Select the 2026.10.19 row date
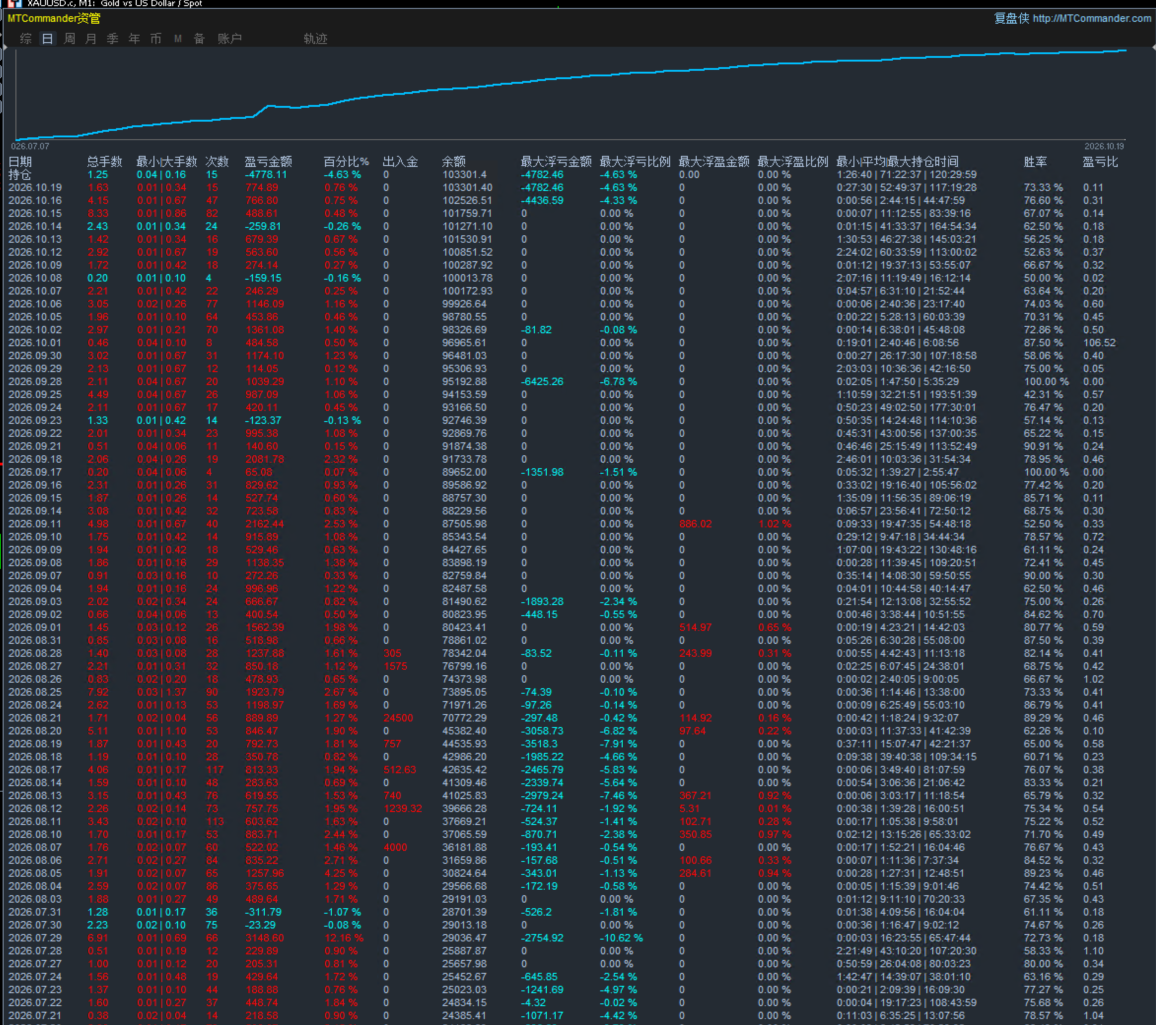Viewport: 1156px width, 1025px height. (35, 188)
